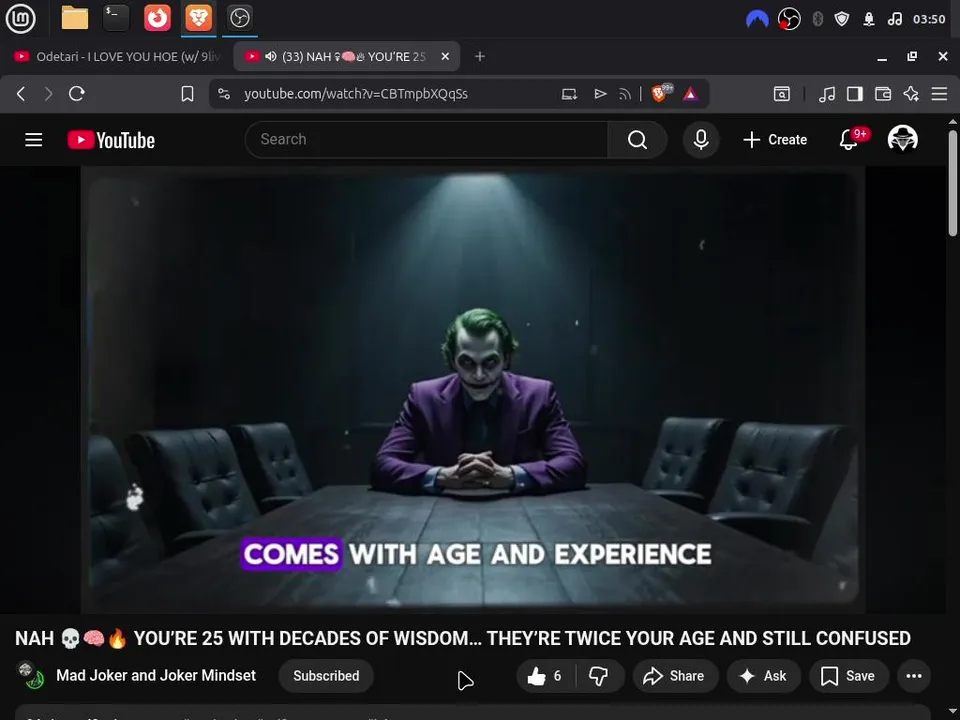
Task: Open the tab search toolbar button
Action: (782, 94)
